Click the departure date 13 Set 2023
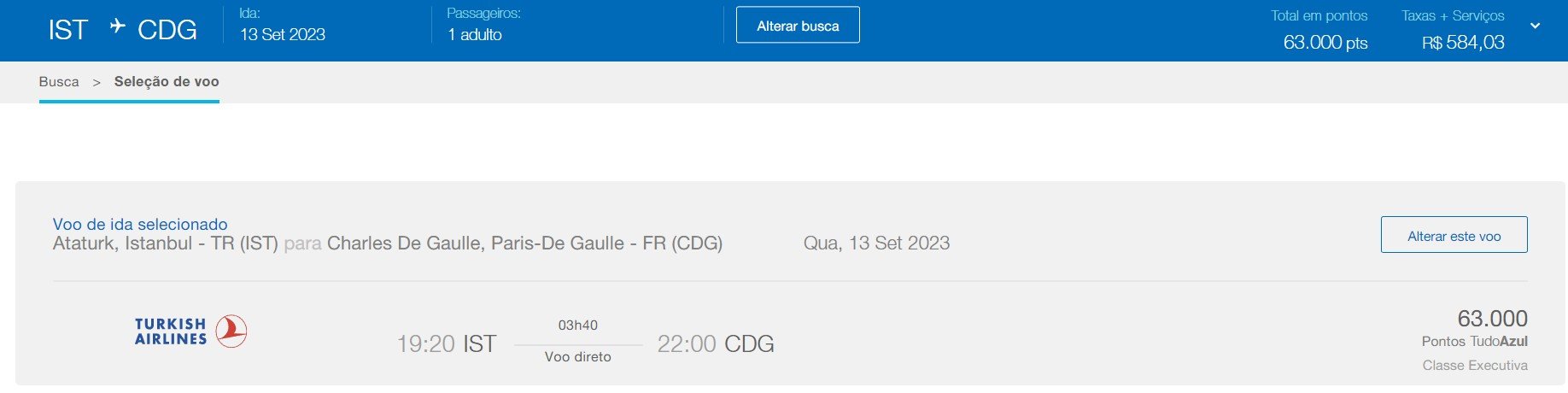This screenshot has width=1568, height=393. coord(283,34)
